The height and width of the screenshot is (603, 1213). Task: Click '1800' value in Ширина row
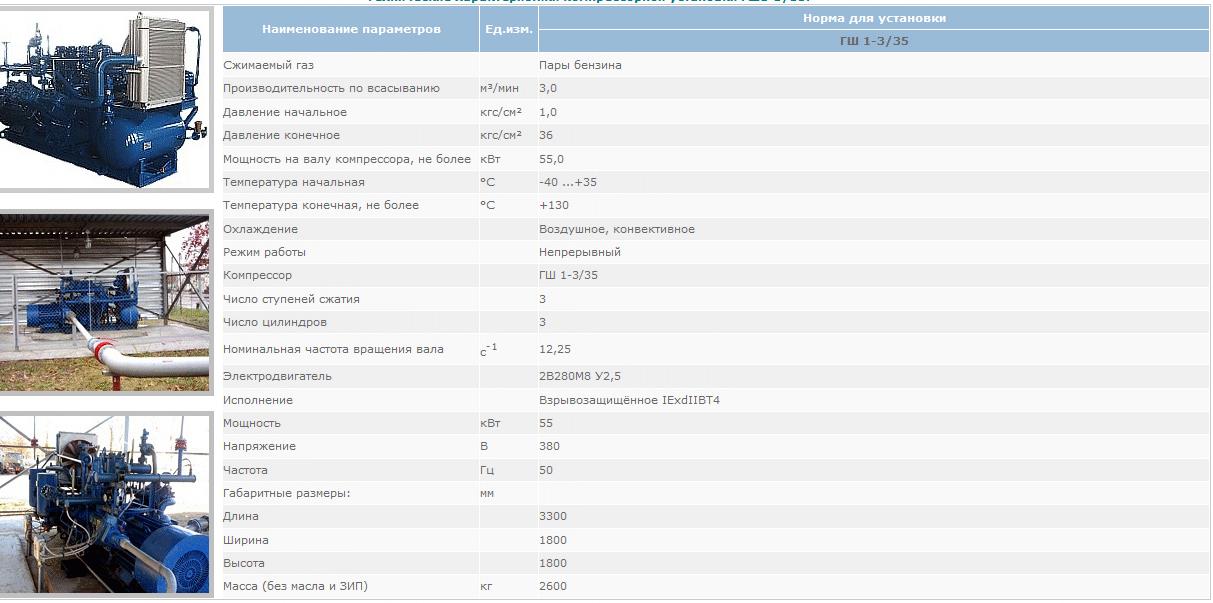[x=553, y=540]
